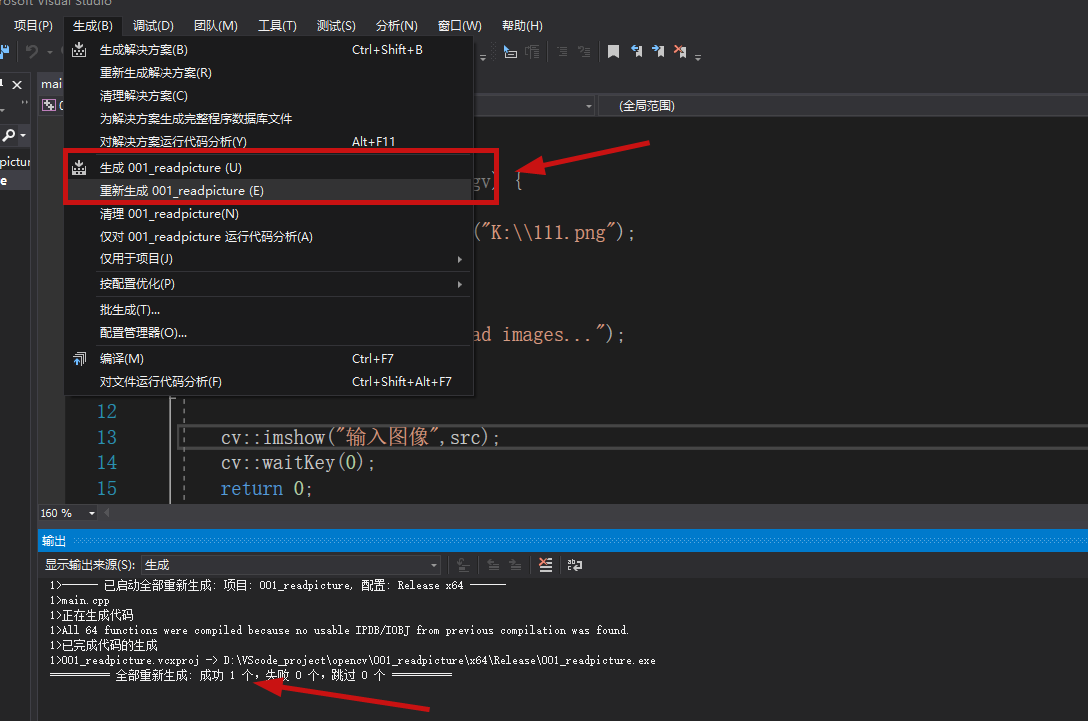Open the 分析(N) menu
This screenshot has height=721, width=1088.
[397, 26]
